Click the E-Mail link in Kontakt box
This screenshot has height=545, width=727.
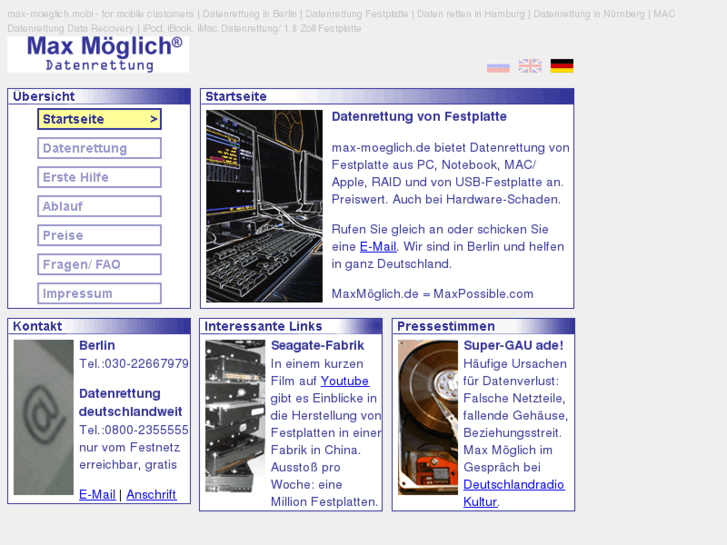(x=97, y=494)
